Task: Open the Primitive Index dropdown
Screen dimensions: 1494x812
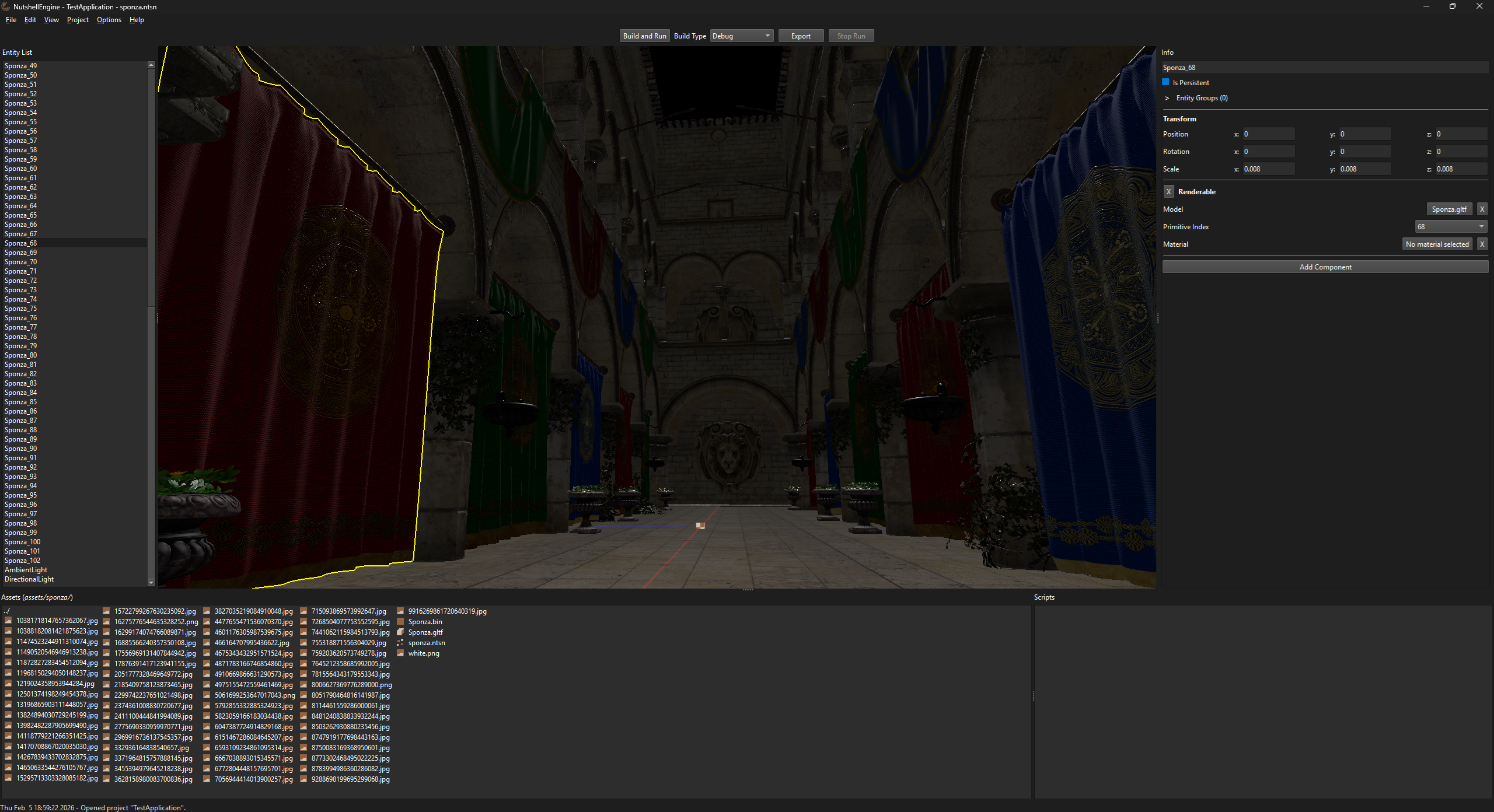Action: [1450, 226]
